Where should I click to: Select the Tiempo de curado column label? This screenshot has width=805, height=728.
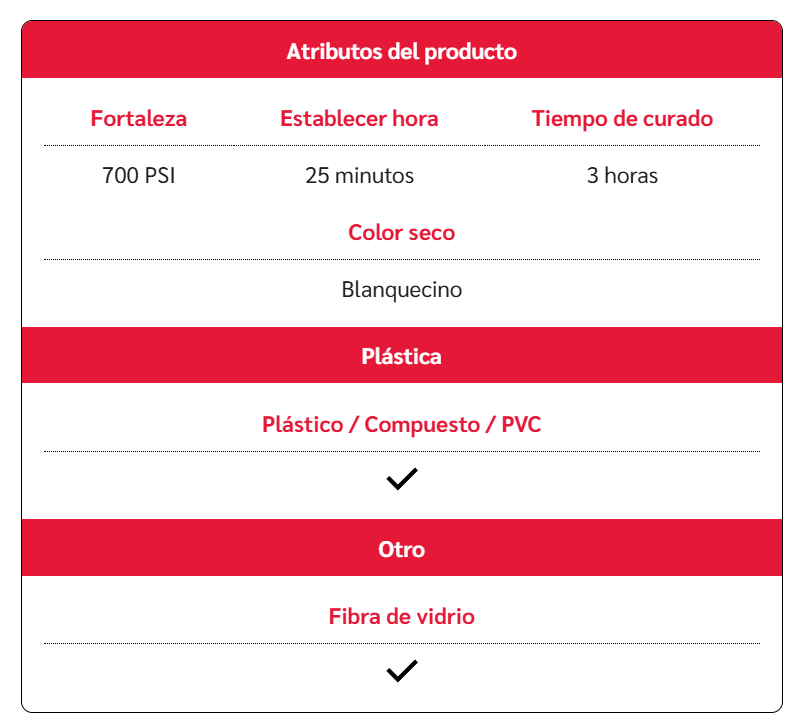click(x=622, y=118)
